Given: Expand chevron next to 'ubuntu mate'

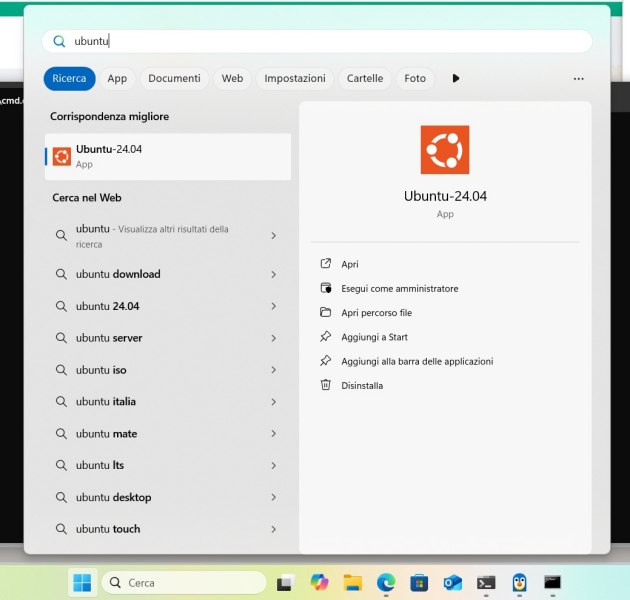Looking at the screenshot, I should point(274,433).
